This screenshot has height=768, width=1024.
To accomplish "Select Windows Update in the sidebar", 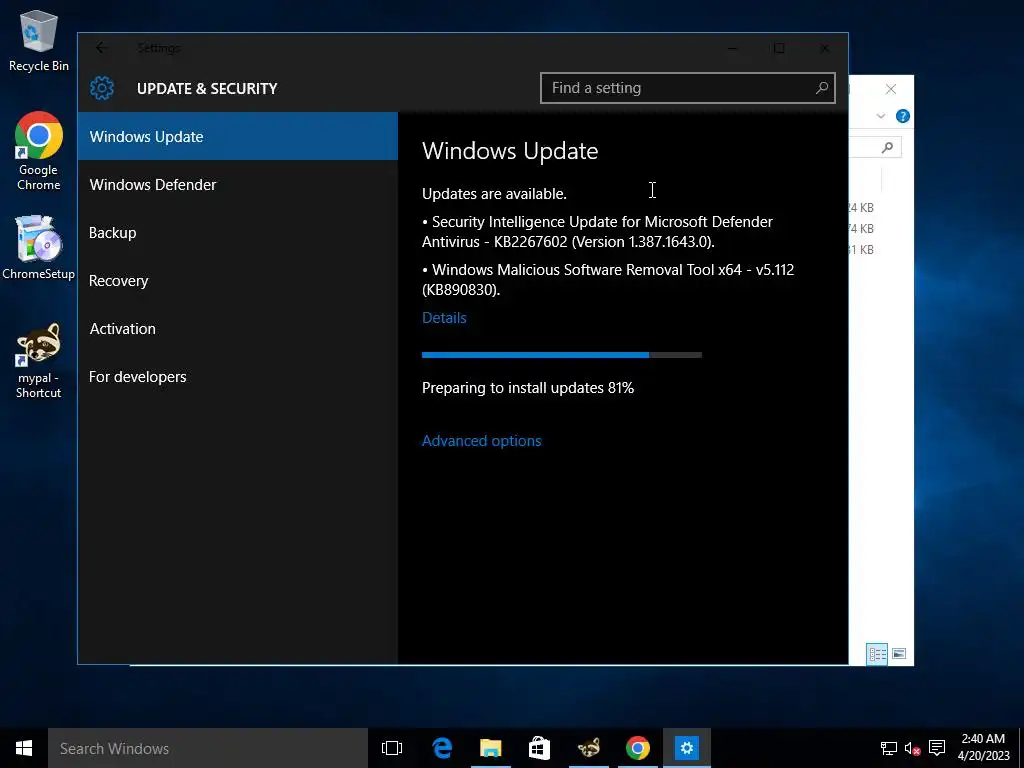I will click(x=238, y=136).
